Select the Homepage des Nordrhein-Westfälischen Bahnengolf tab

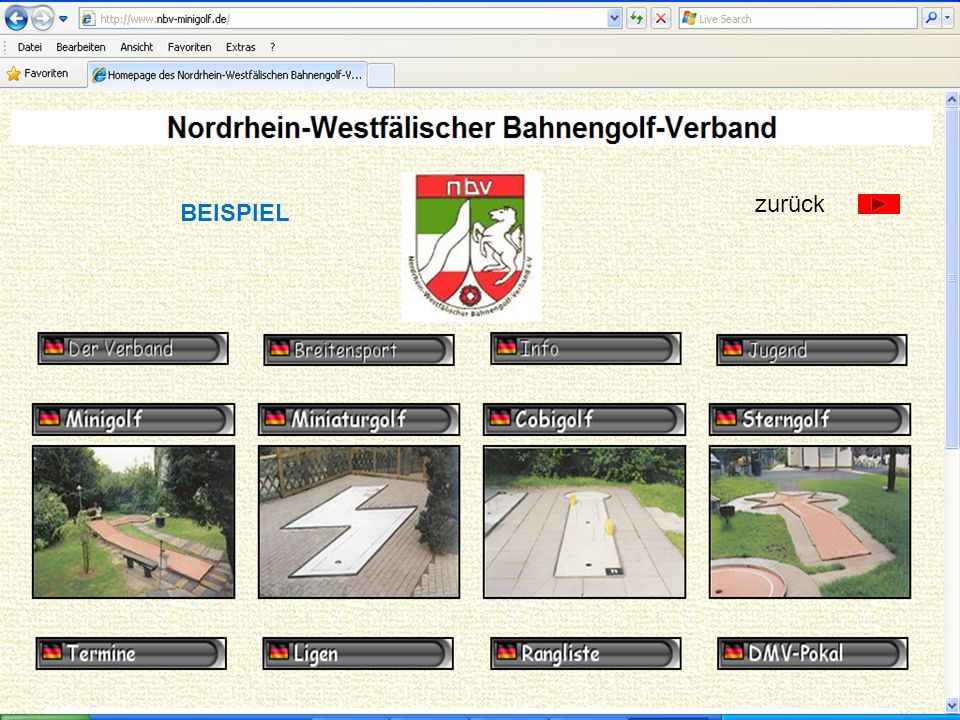tap(227, 75)
